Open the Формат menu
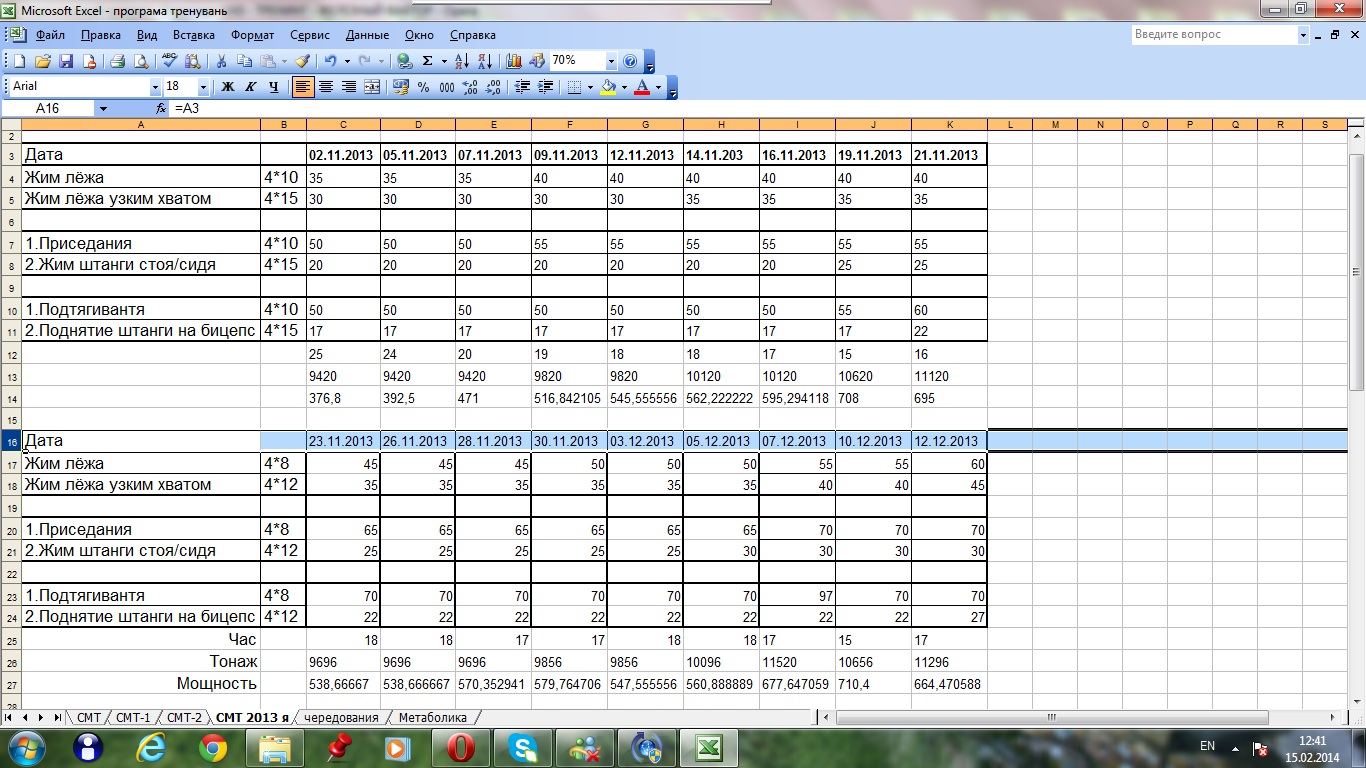1366x768 pixels. pos(252,35)
